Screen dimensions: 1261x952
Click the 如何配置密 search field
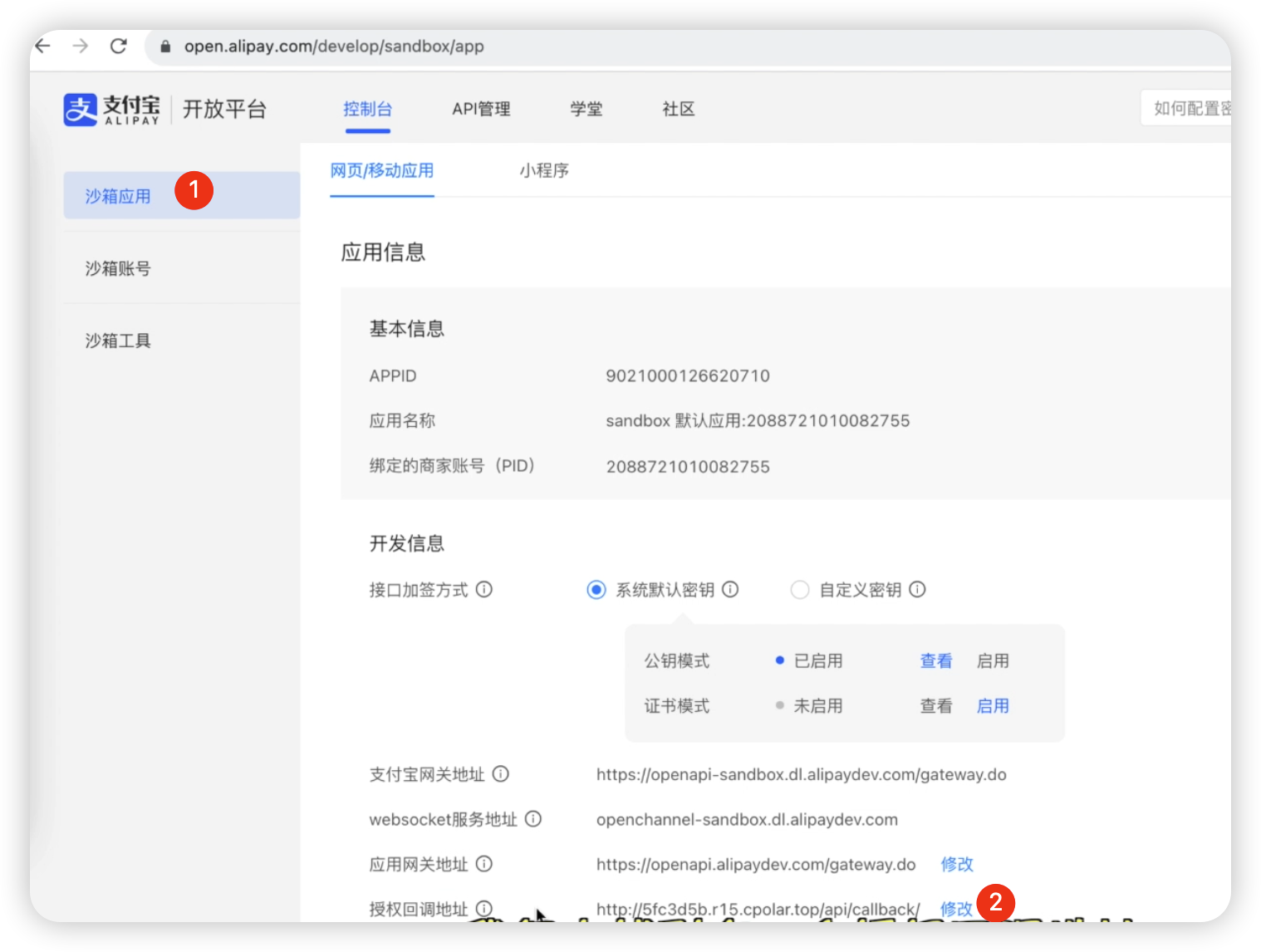[1186, 108]
